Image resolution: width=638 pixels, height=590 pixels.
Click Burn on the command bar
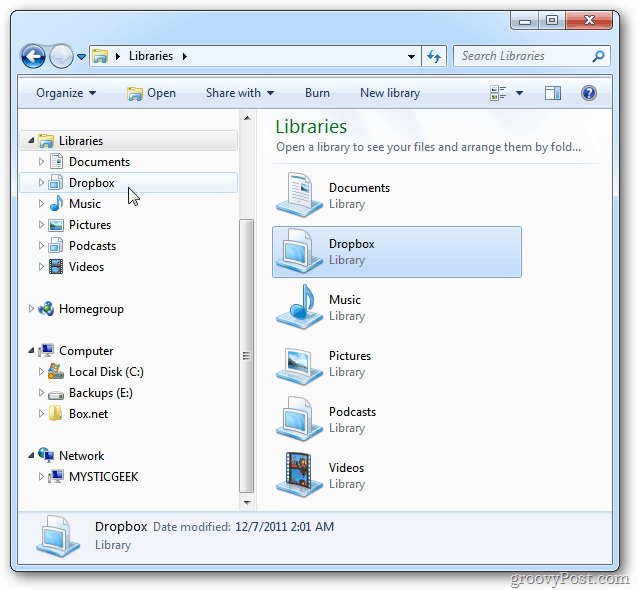317,93
